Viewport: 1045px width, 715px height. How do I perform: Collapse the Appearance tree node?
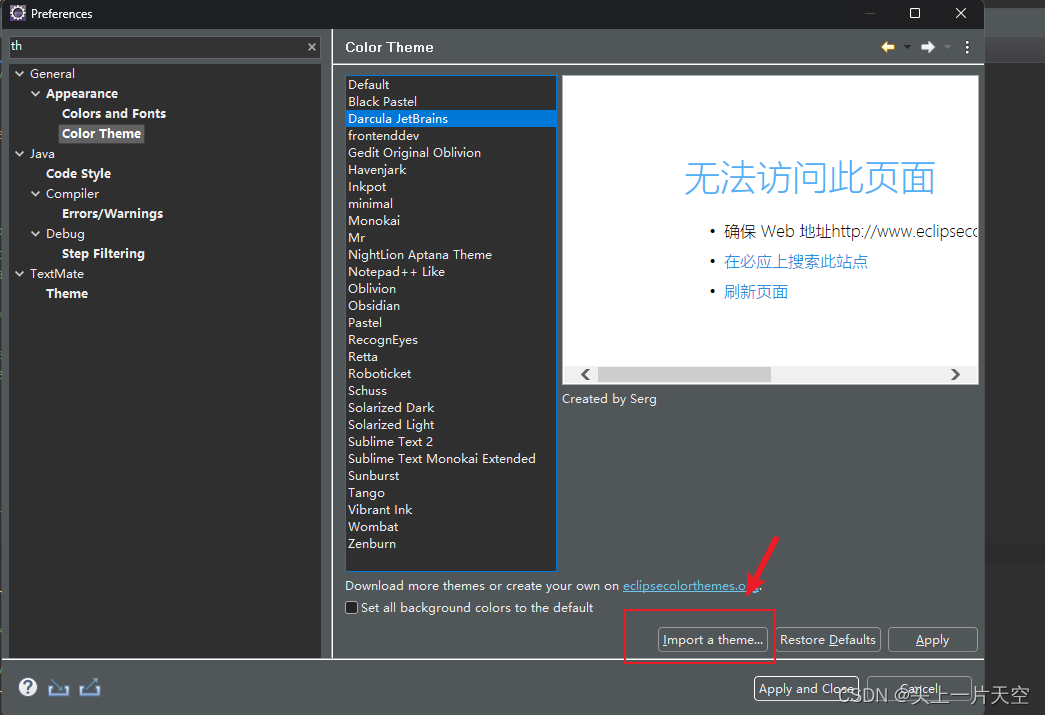(x=35, y=94)
